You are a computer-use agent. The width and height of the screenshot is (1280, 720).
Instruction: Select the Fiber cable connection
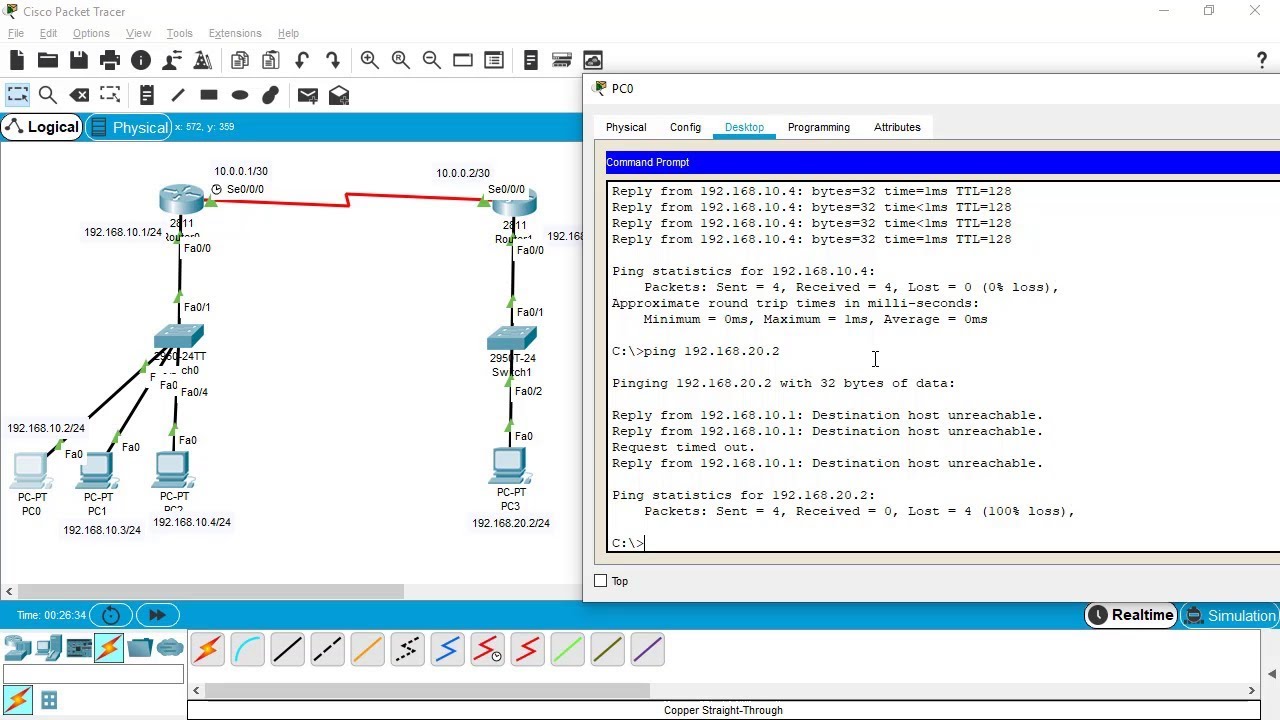[x=367, y=649]
